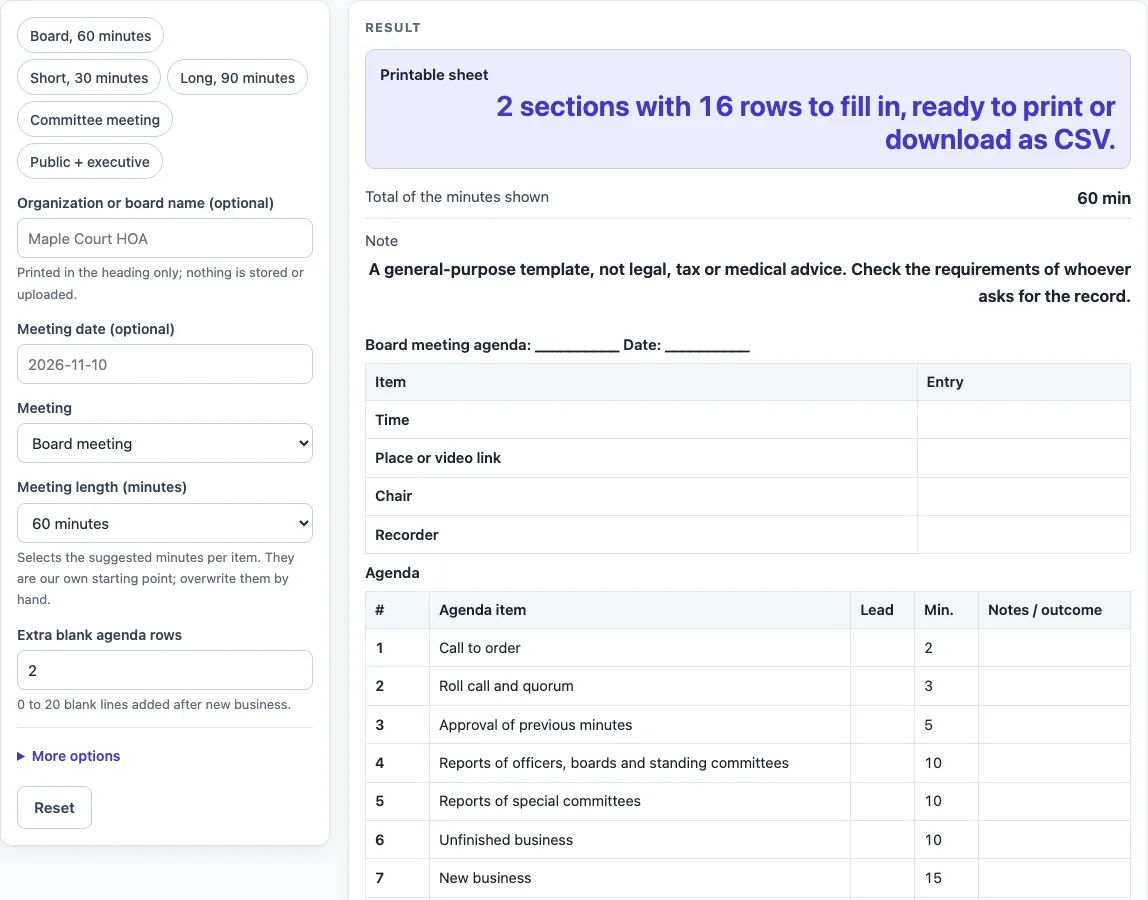
Task: Click the 'Lead' column header
Action: (x=876, y=610)
